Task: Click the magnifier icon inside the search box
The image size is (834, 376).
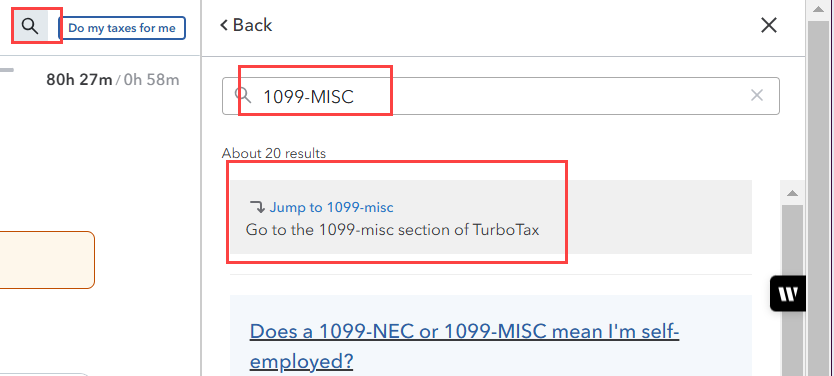Action: (243, 96)
